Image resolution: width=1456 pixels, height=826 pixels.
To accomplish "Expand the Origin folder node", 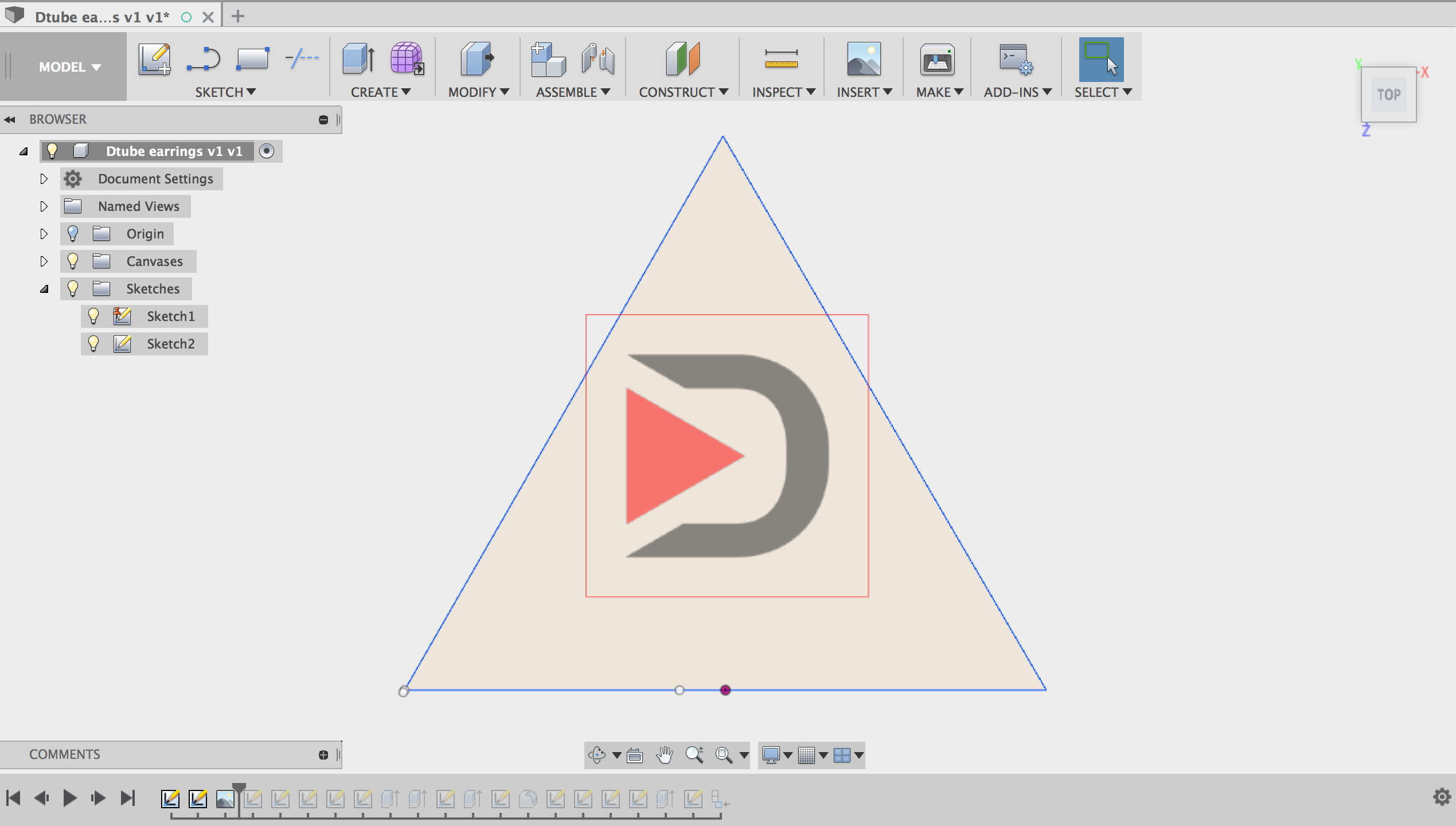I will 44,234.
